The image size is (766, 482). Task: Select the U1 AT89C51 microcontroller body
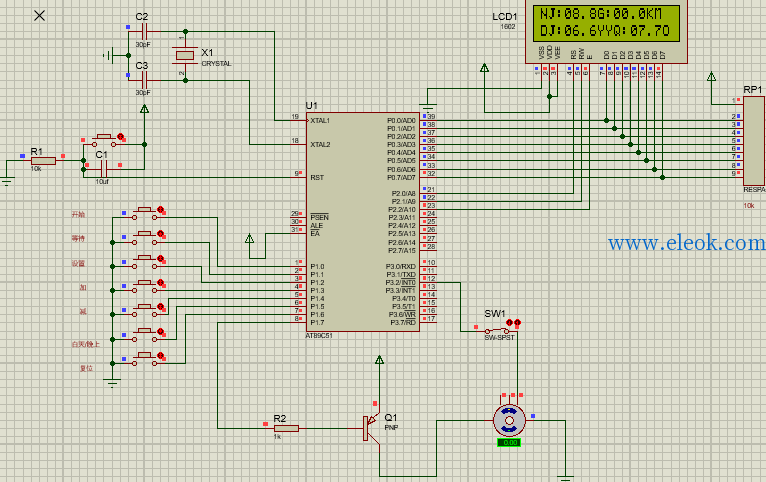point(363,222)
